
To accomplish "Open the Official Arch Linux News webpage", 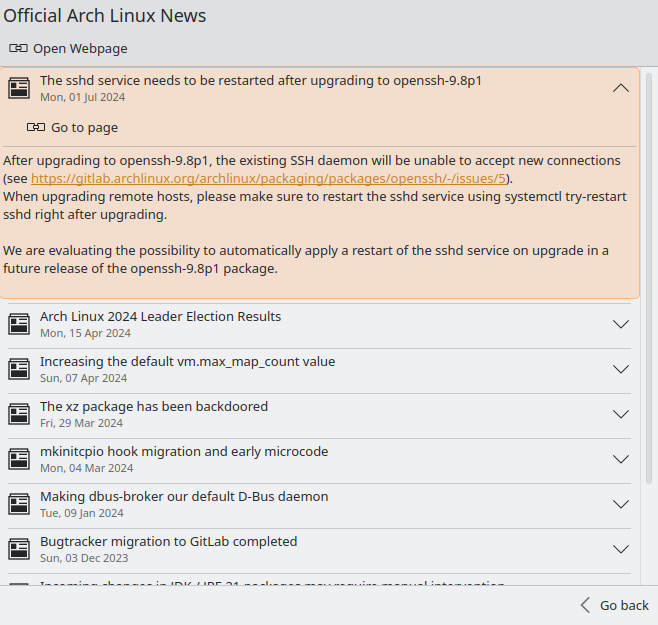I will tap(68, 49).
